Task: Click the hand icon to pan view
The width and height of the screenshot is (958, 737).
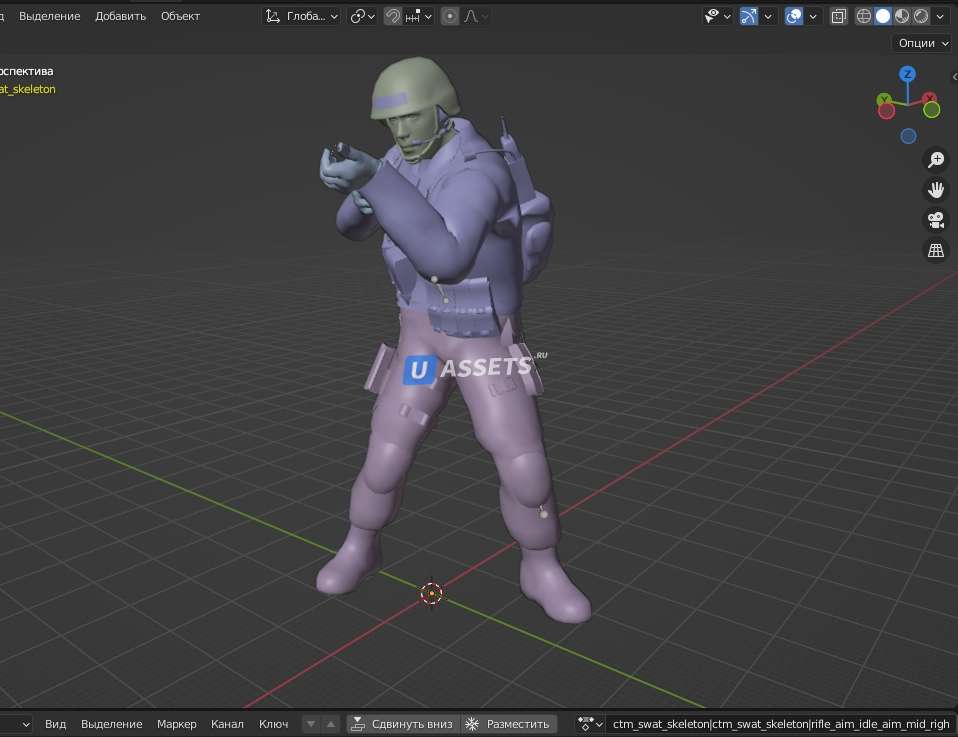Action: [x=936, y=190]
